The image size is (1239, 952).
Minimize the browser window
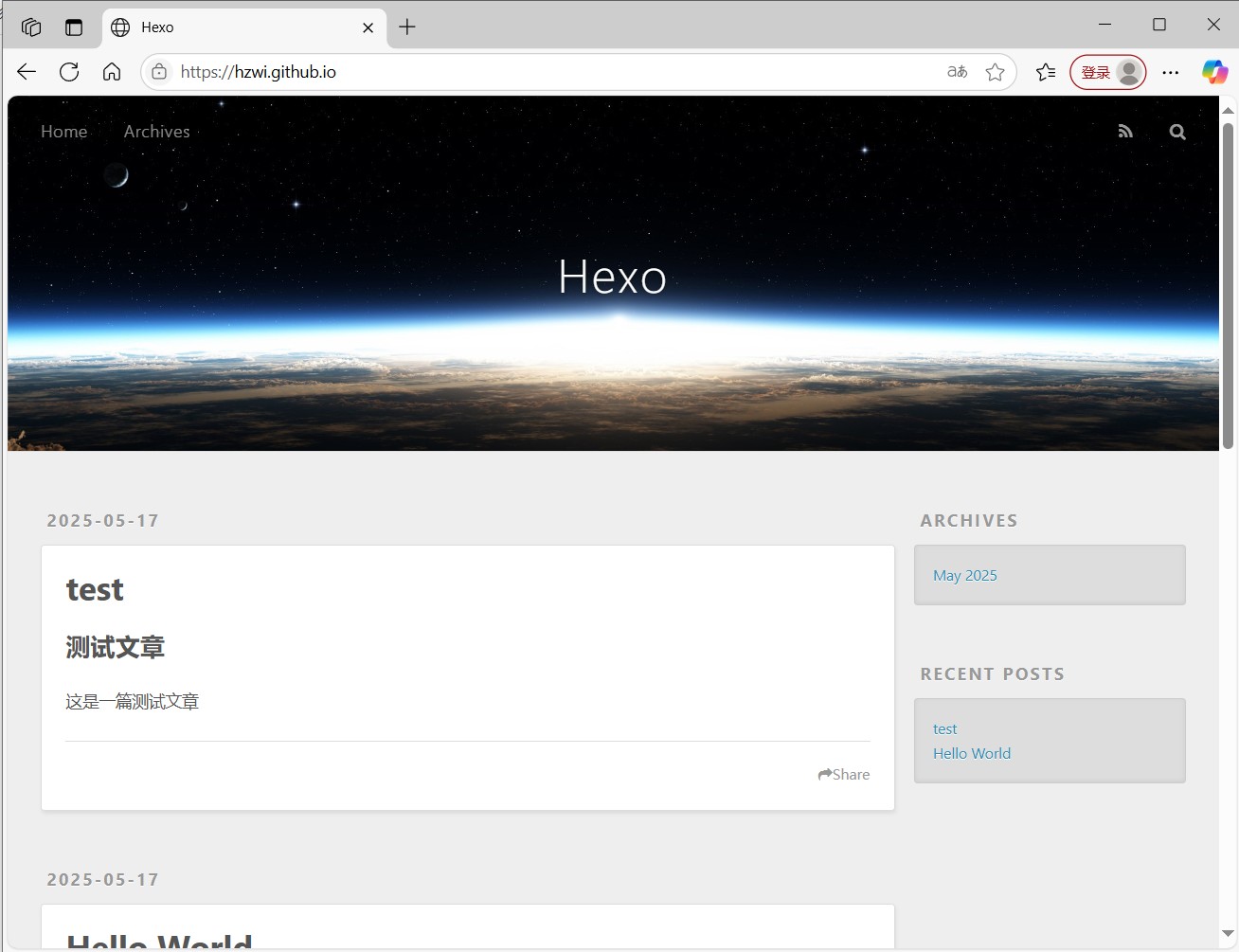(1104, 25)
